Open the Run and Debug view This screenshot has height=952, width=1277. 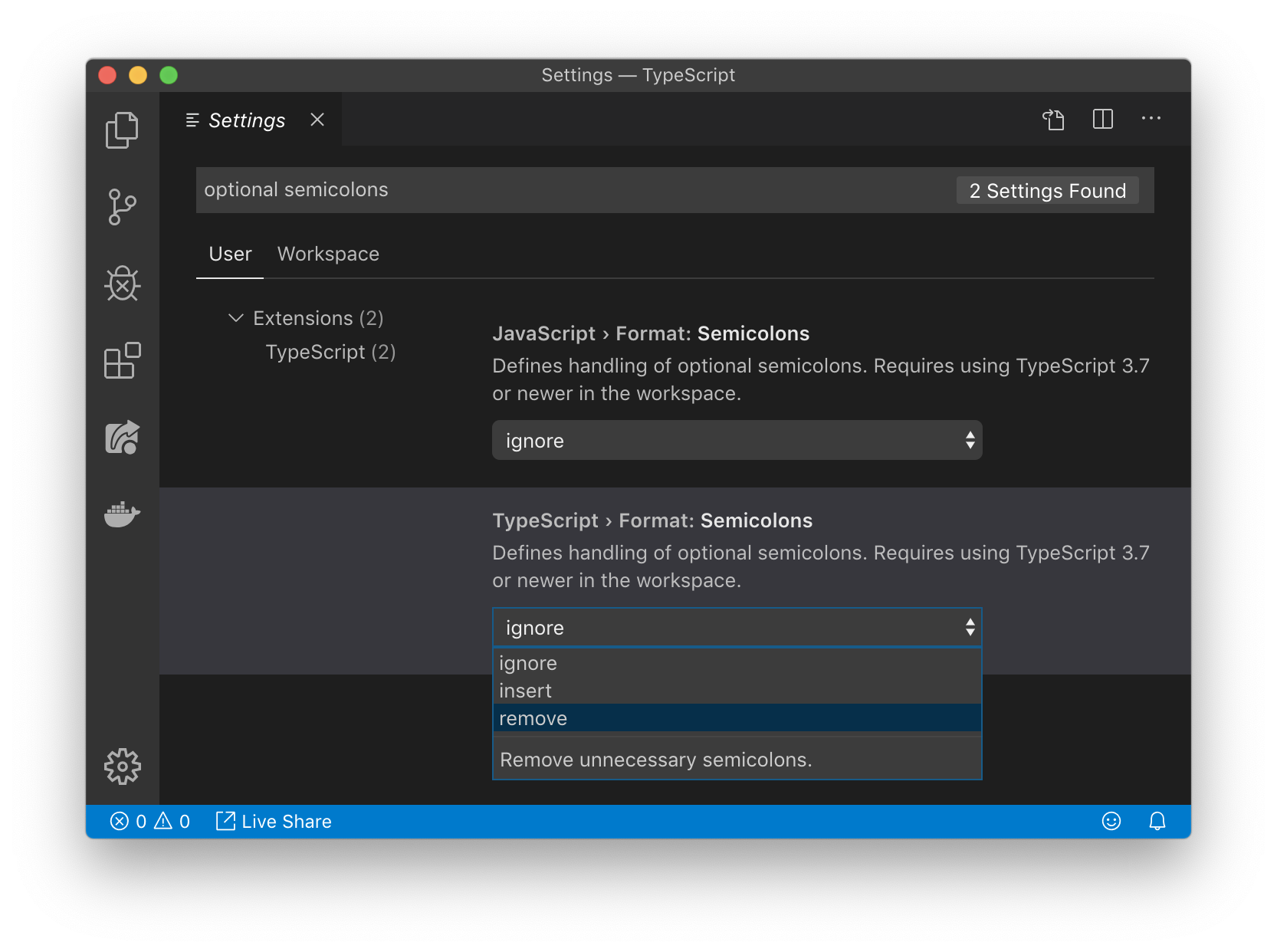[121, 284]
